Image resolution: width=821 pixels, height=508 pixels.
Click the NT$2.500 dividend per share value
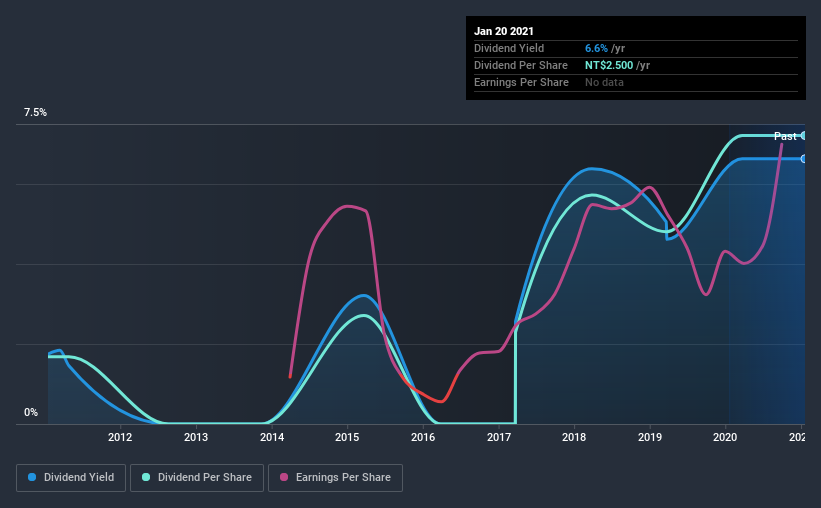pos(609,65)
